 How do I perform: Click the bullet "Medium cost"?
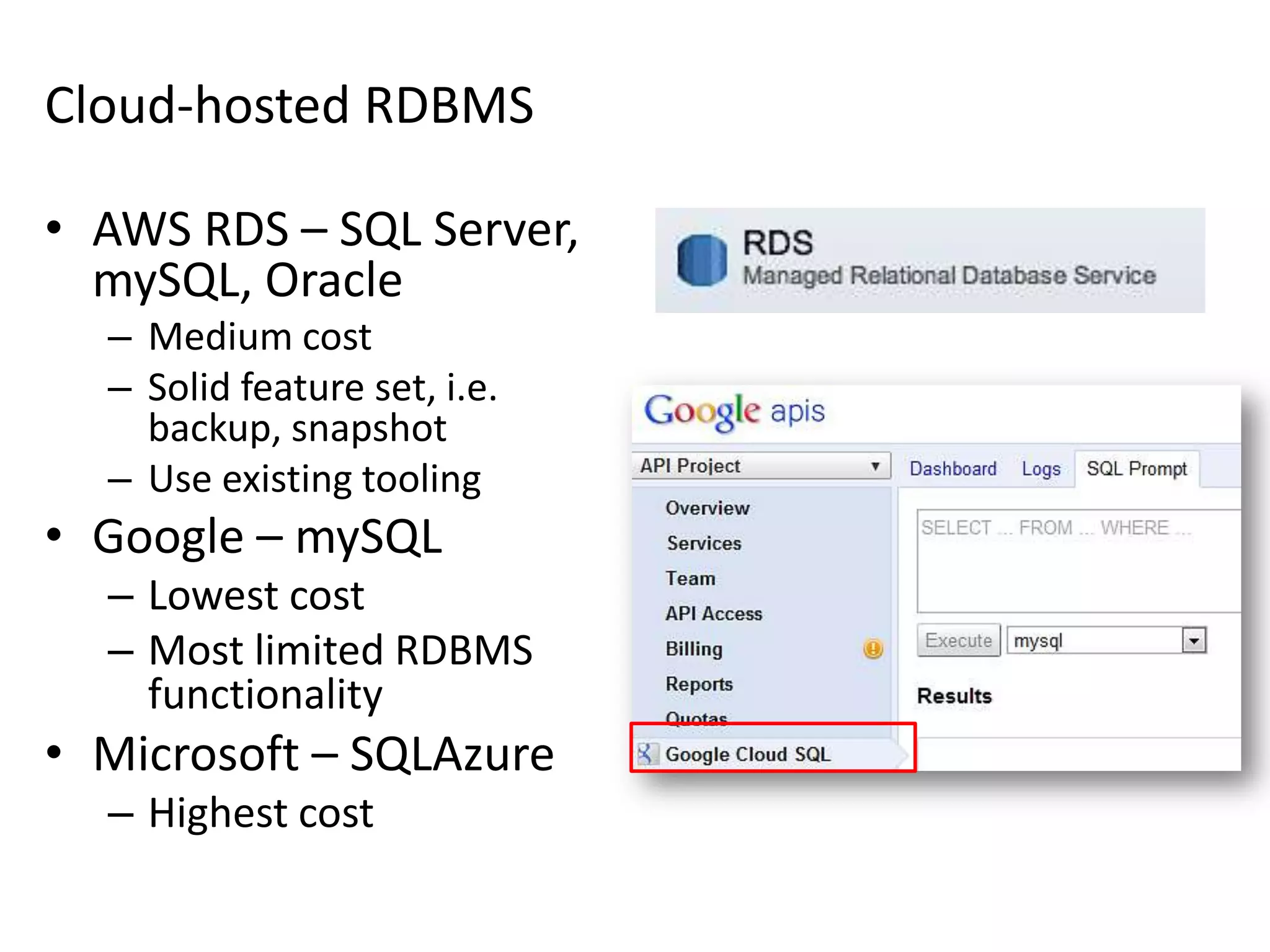point(260,337)
